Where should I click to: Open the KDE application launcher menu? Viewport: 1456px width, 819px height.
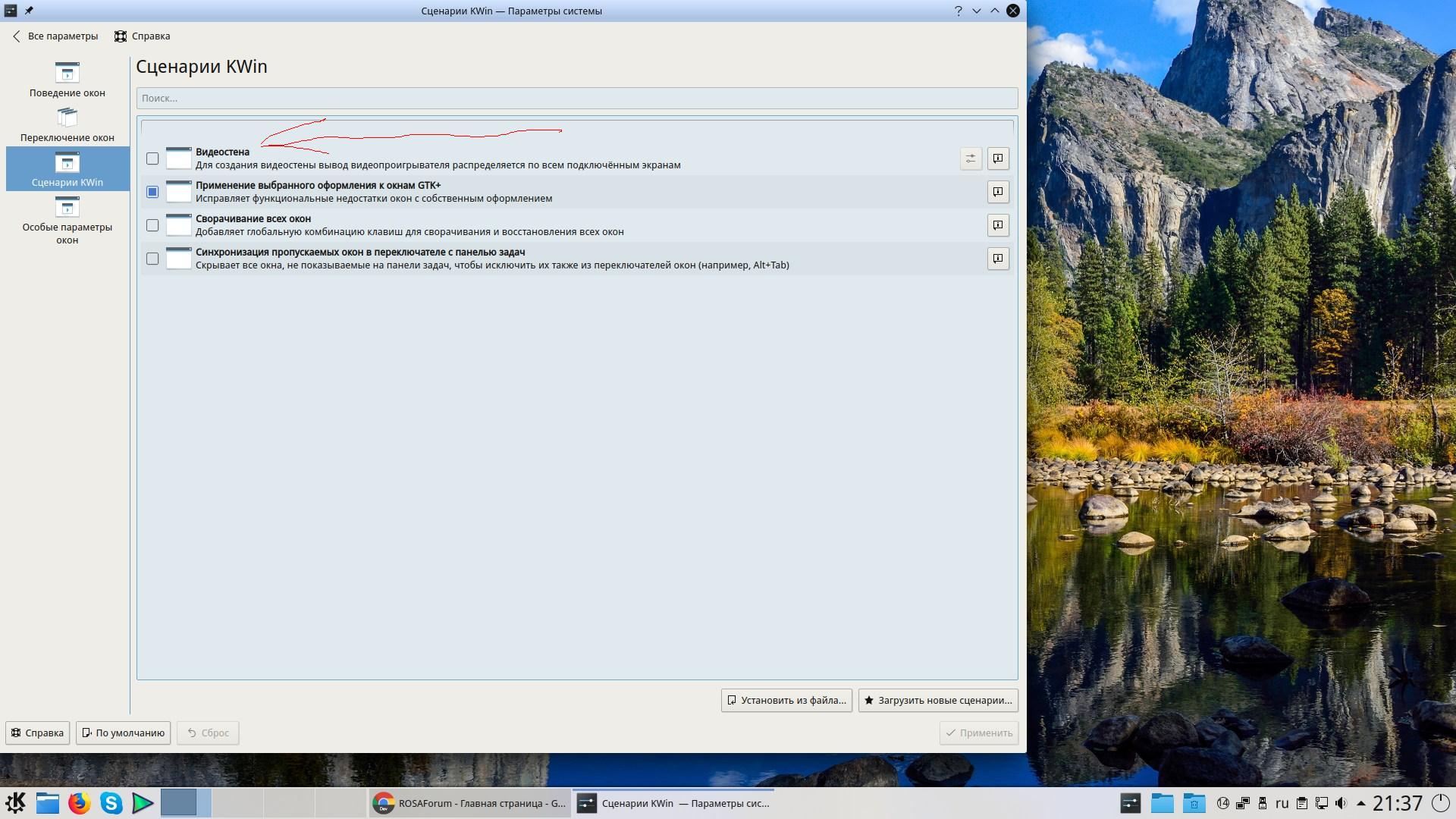pos(16,802)
